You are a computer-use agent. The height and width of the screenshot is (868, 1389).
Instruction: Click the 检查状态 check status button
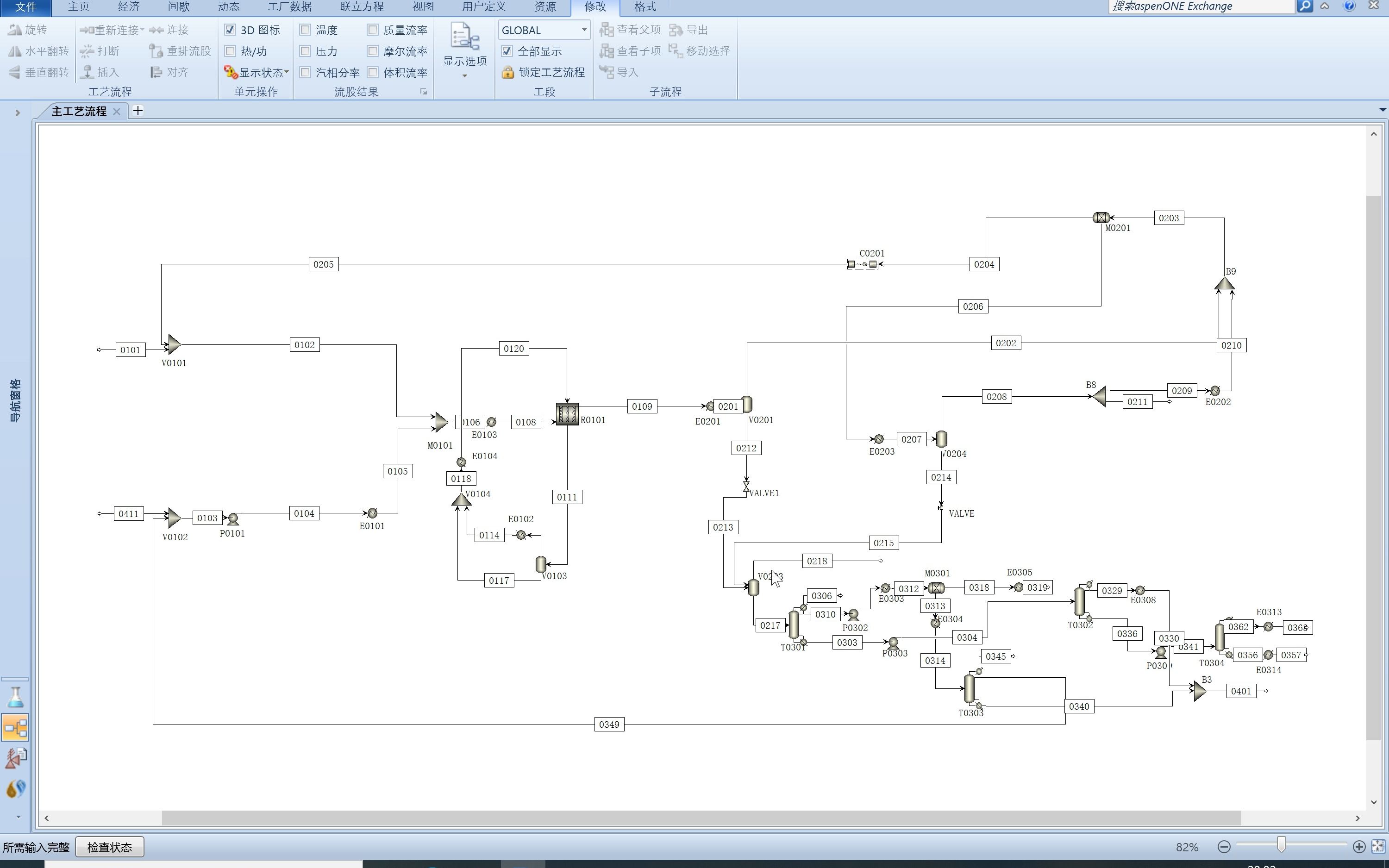[x=109, y=847]
